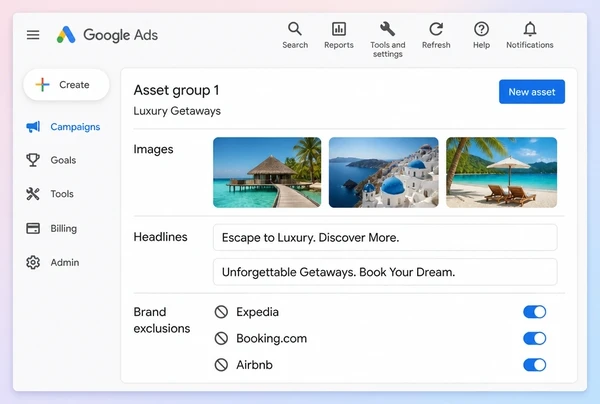Toggle the Booking.com brand exclusion switch
Screen dimensions: 600x404
point(535,338)
